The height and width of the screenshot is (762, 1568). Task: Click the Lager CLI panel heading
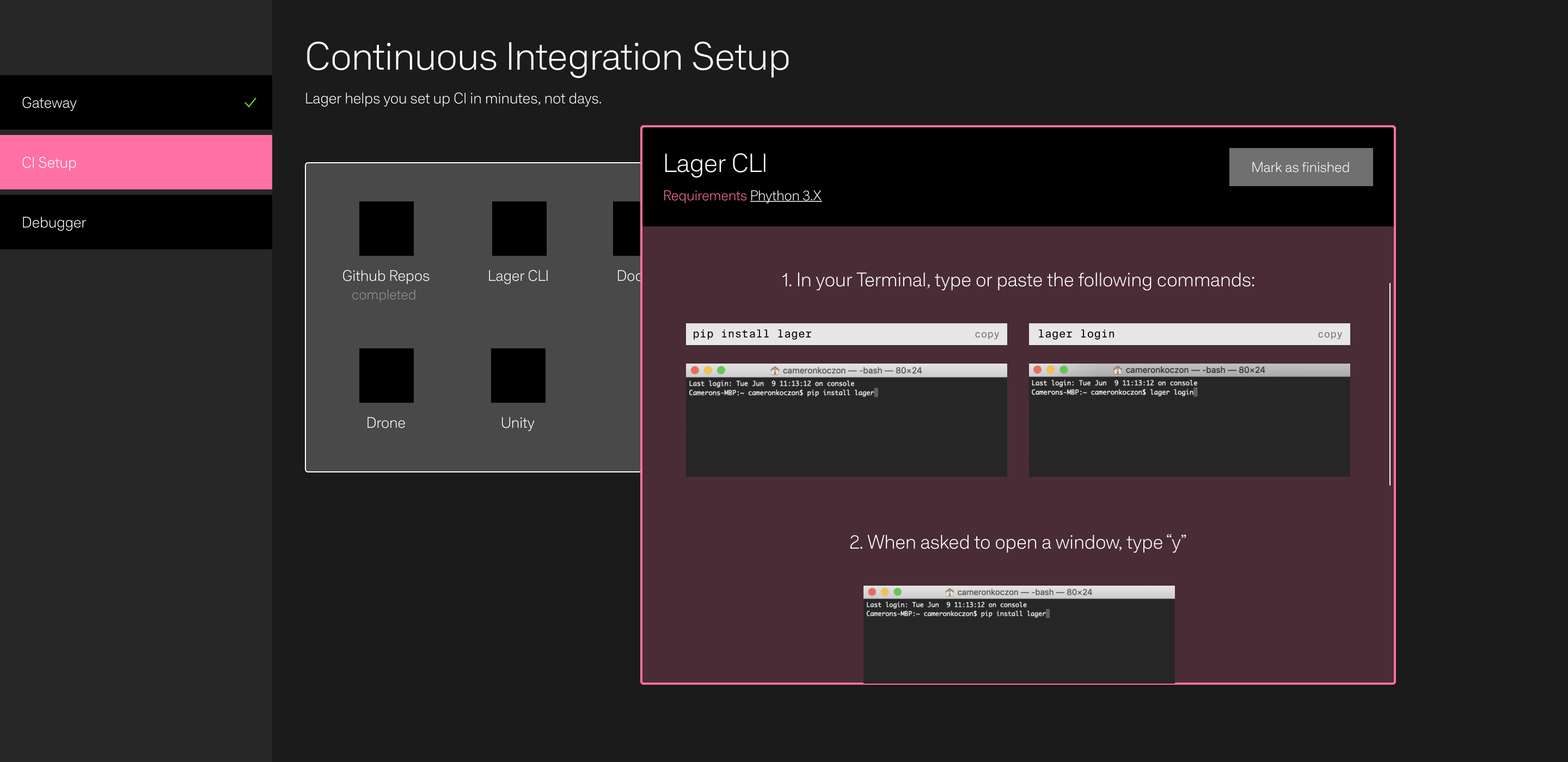pyautogui.click(x=715, y=163)
